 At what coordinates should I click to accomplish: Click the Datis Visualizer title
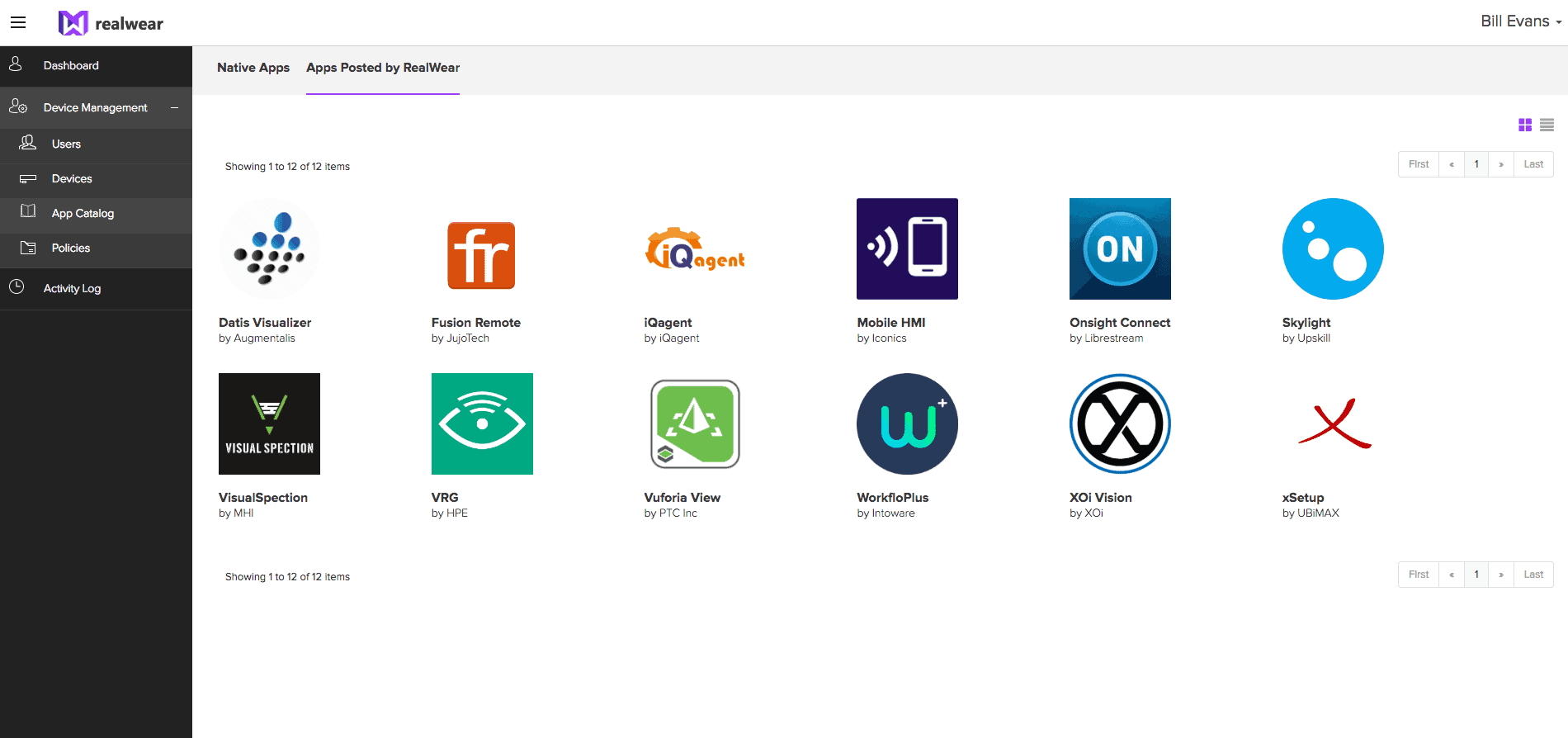coord(265,323)
